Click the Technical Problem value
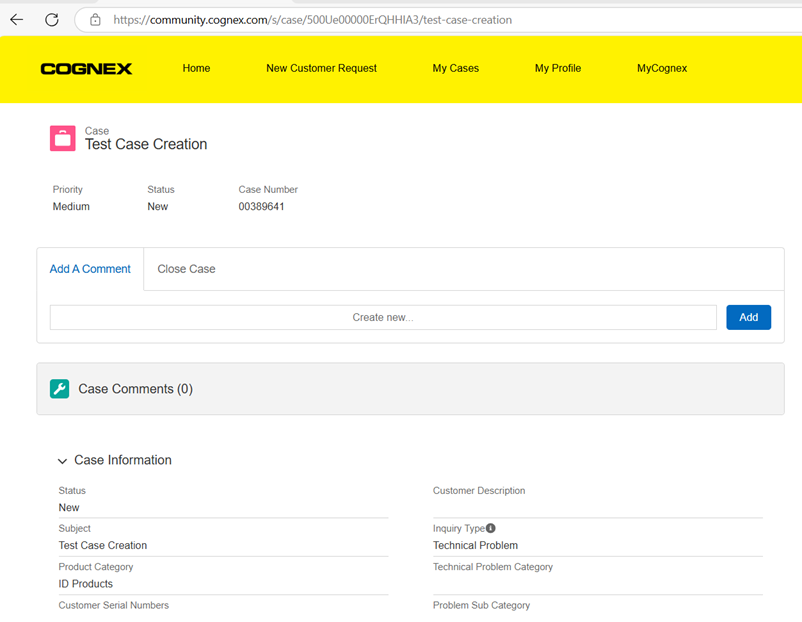802x622 pixels. tap(475, 545)
